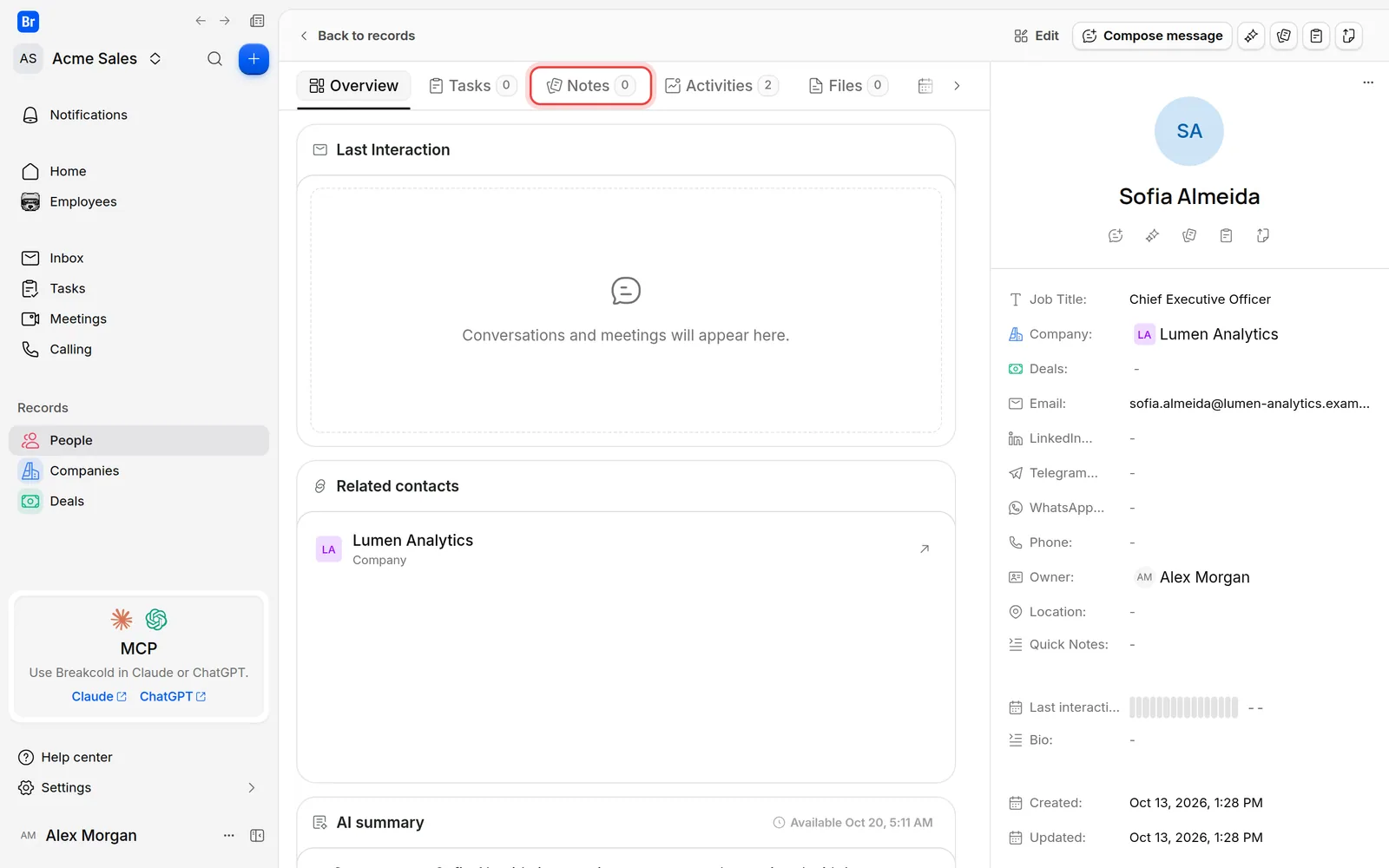1389x868 pixels.
Task: Click Sofia's email address value
Action: click(x=1249, y=404)
